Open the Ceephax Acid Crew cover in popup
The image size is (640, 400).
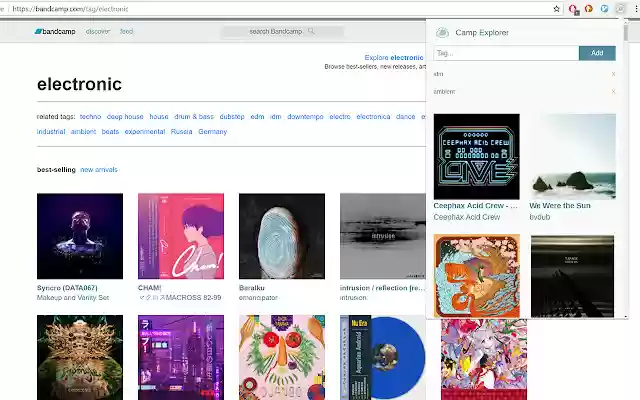point(476,157)
